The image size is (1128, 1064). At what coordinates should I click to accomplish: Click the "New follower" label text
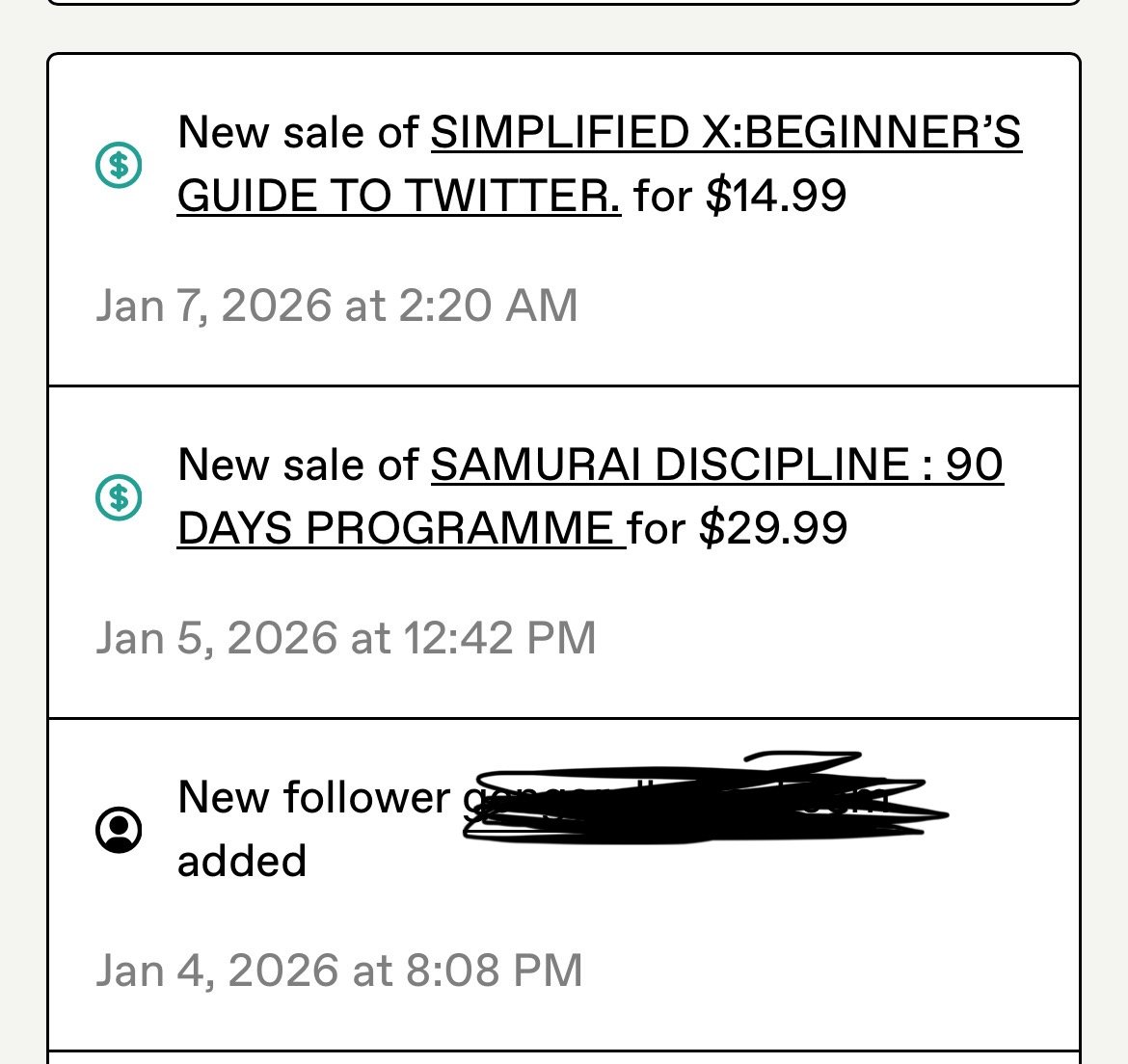click(313, 798)
